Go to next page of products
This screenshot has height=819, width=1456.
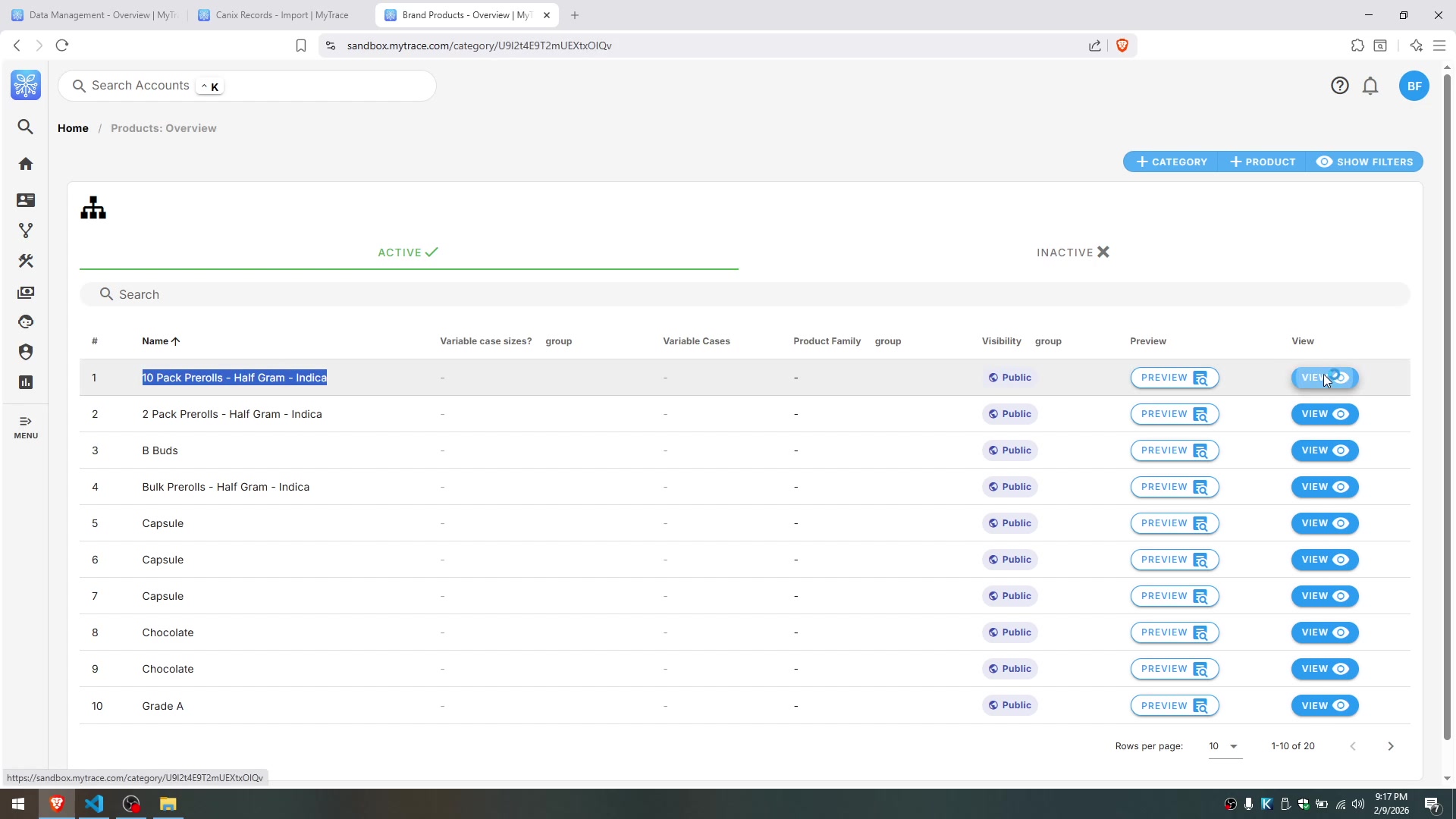(x=1390, y=746)
